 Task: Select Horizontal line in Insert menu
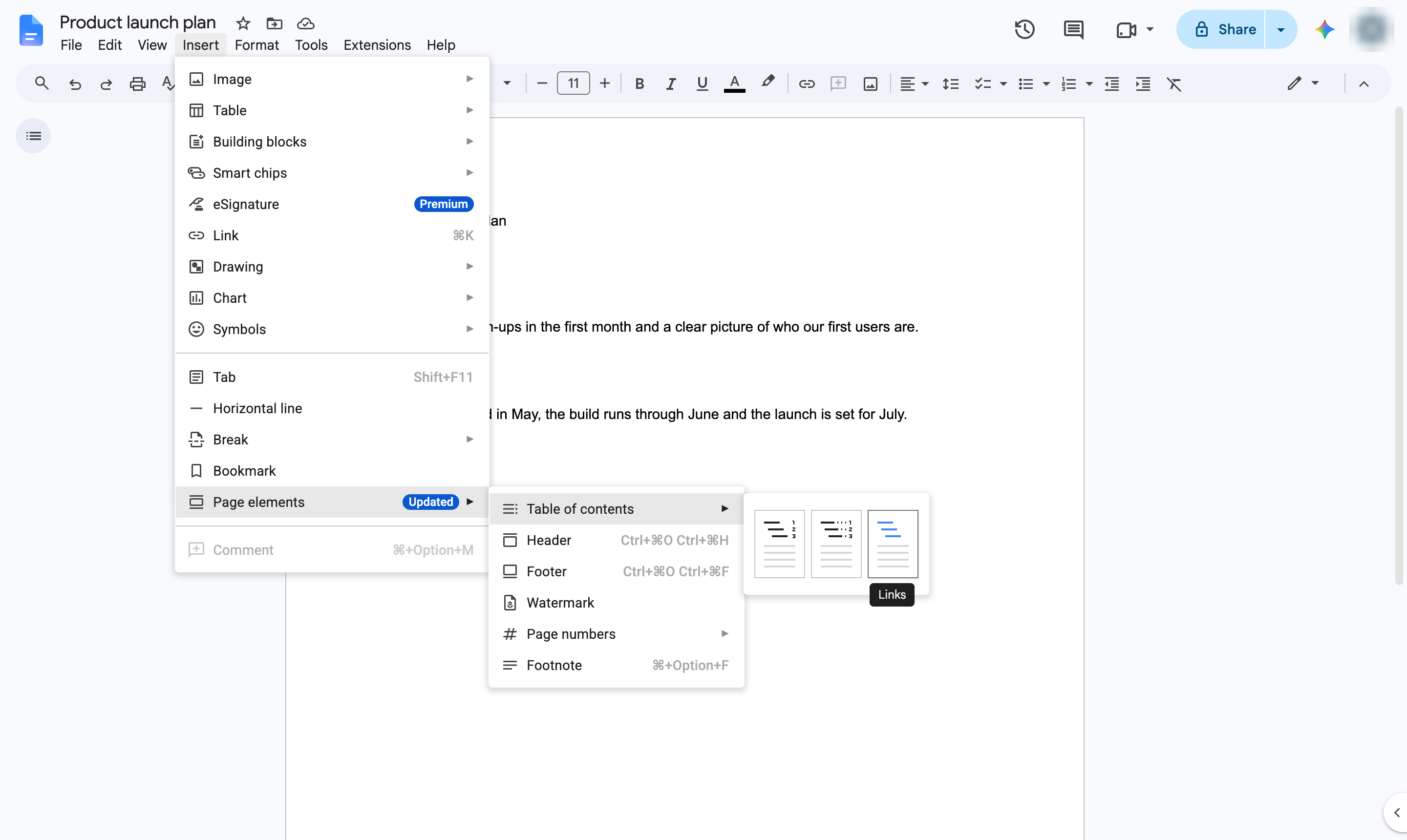point(332,408)
